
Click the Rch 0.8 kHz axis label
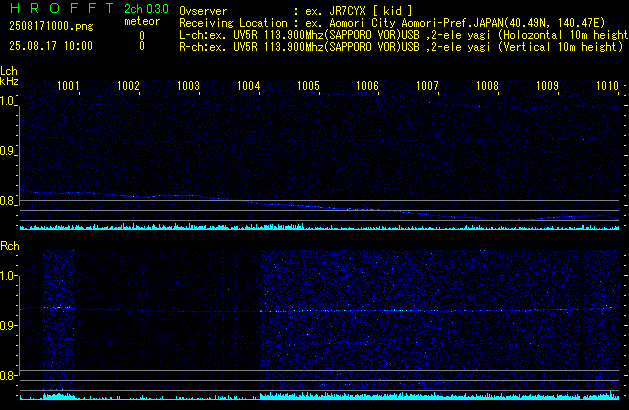(x=7, y=376)
